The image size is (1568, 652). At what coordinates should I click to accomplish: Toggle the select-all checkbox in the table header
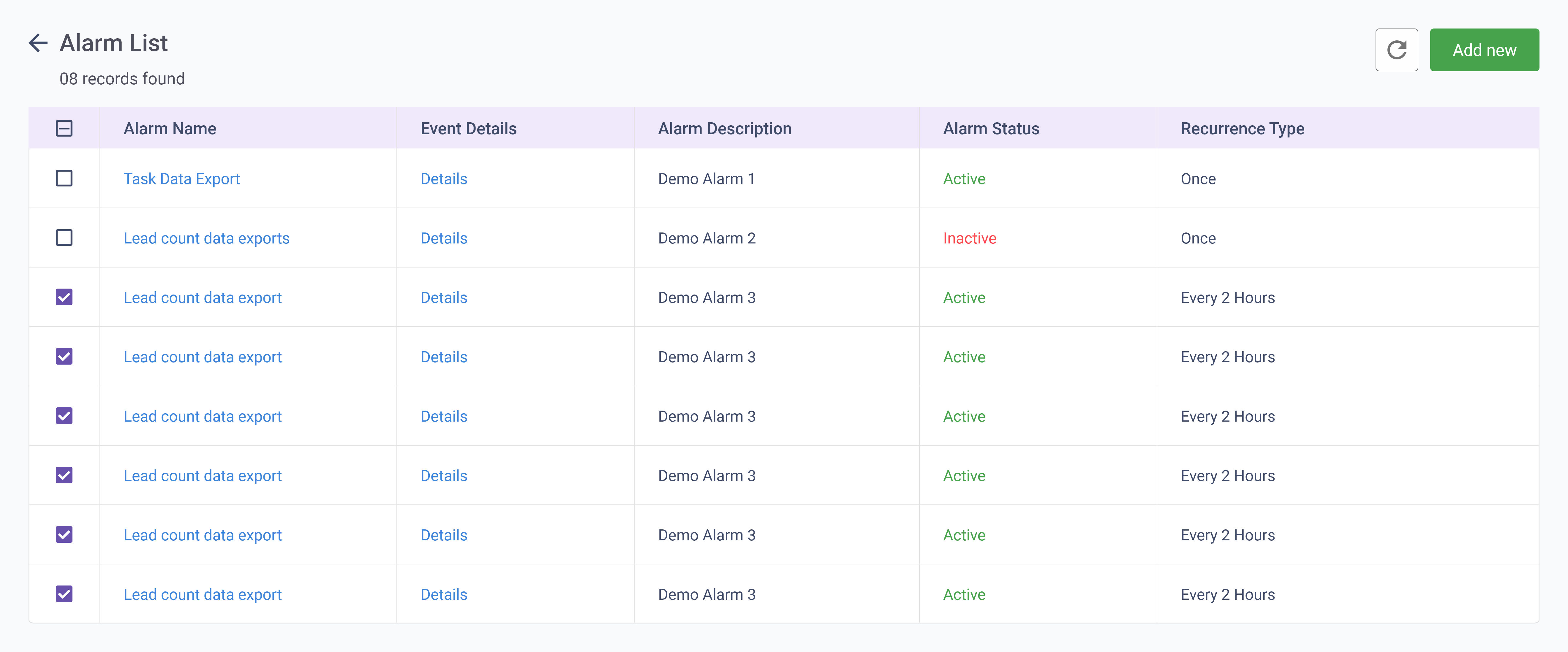tap(64, 129)
